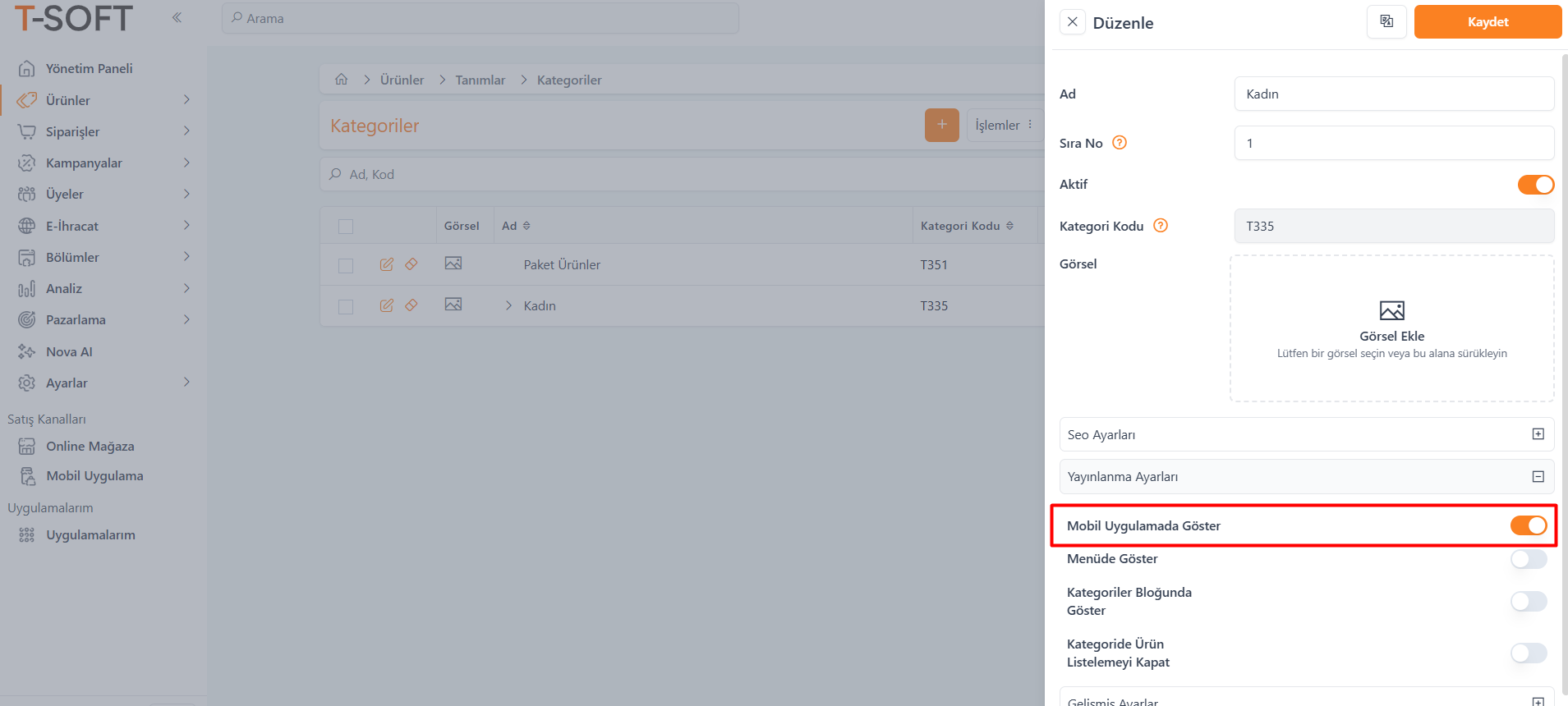Image resolution: width=1568 pixels, height=706 pixels.
Task: Click edit icon for Kadın row
Action: tap(387, 305)
